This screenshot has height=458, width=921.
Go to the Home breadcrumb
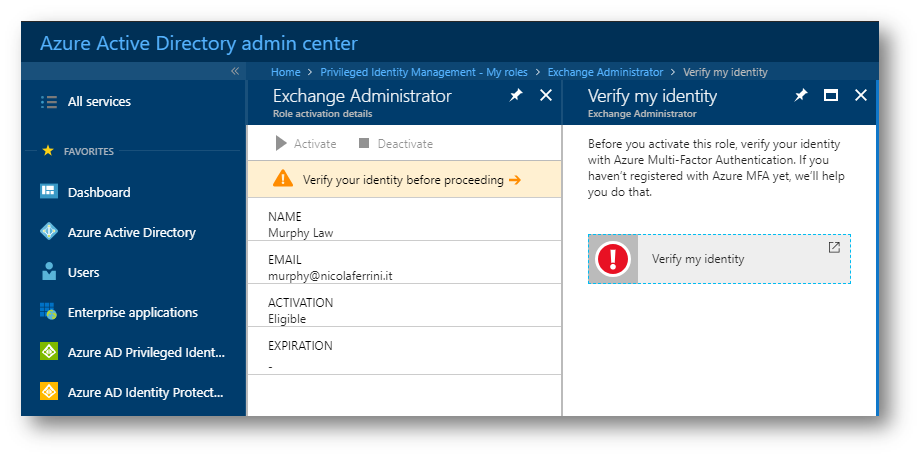point(285,72)
